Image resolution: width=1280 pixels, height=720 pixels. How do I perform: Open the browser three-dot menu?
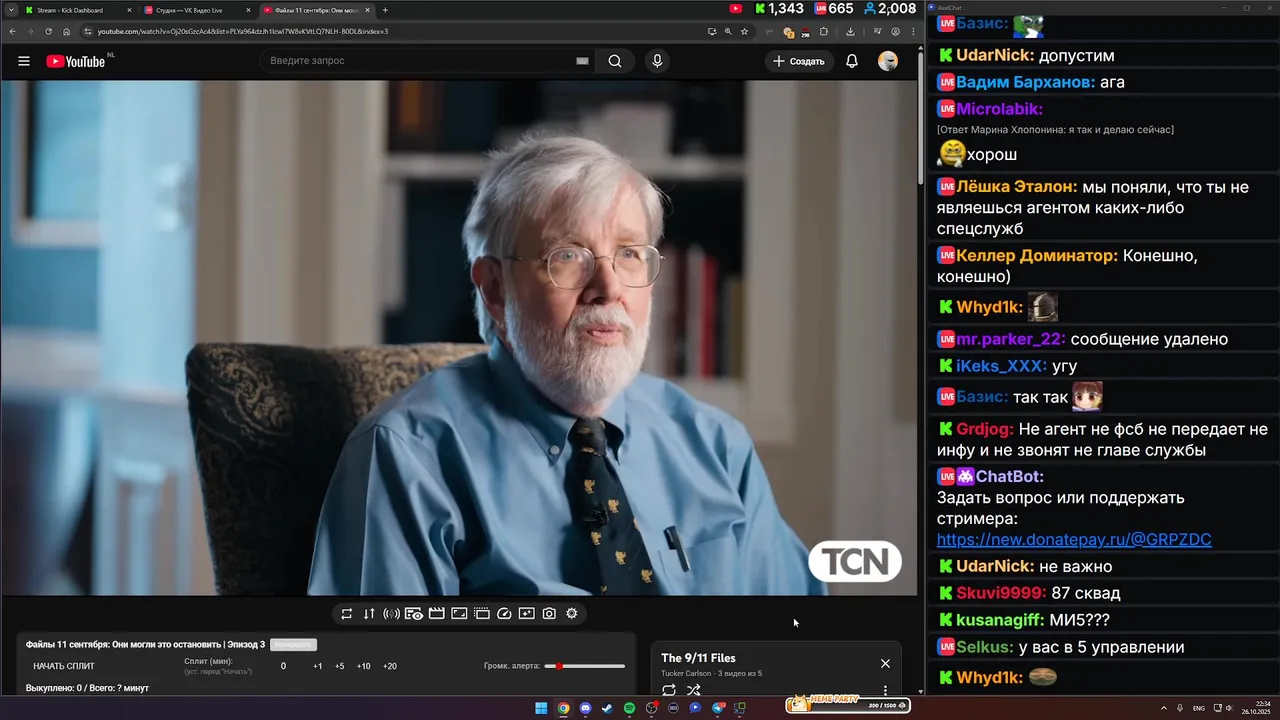(x=913, y=31)
